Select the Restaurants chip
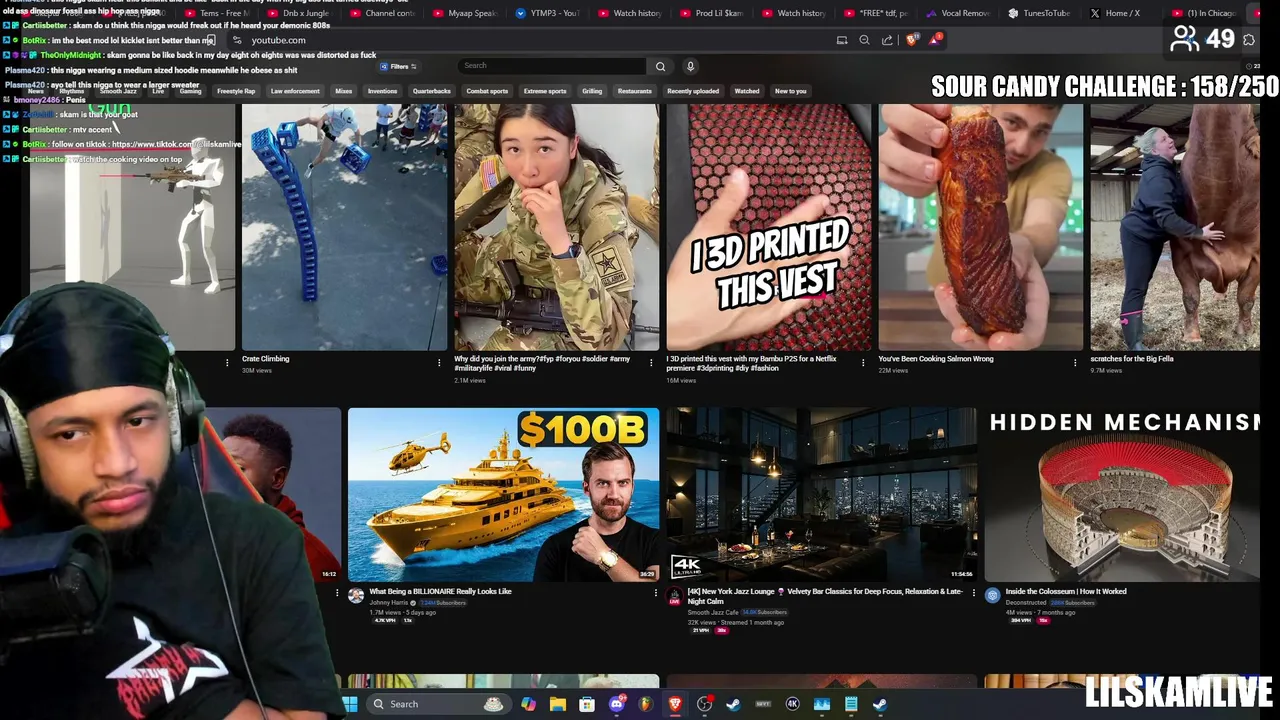The height and width of the screenshot is (720, 1280). pos(635,91)
